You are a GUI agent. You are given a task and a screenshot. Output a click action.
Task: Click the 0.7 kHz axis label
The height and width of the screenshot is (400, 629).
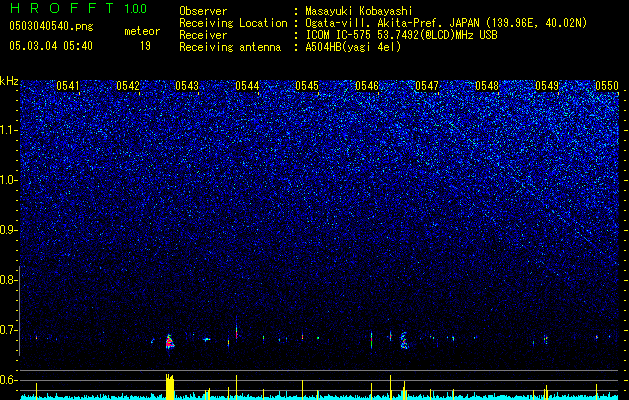8,330
